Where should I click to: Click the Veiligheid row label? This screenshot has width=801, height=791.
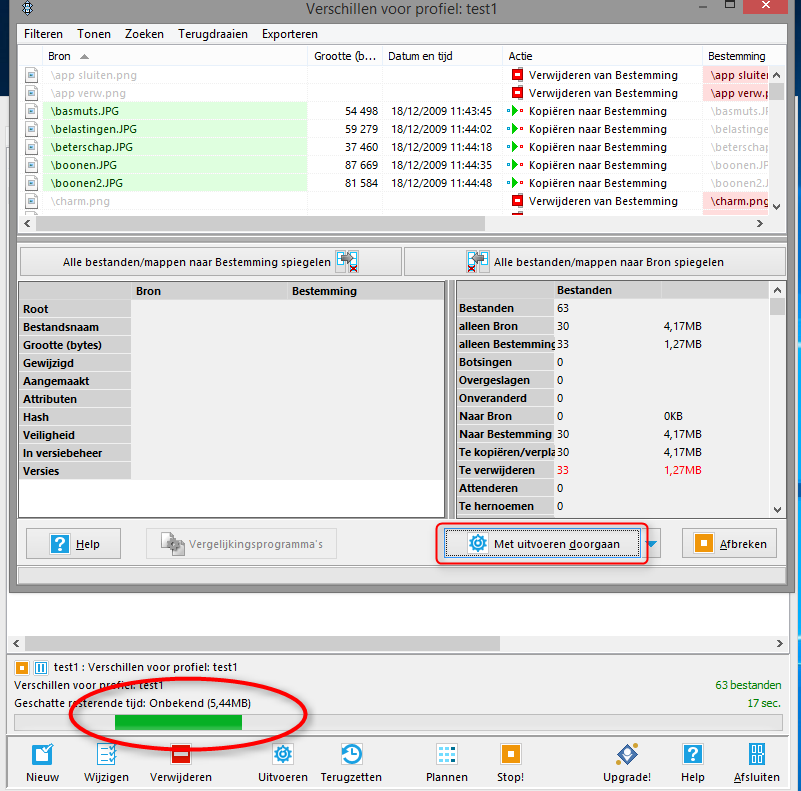(x=75, y=435)
